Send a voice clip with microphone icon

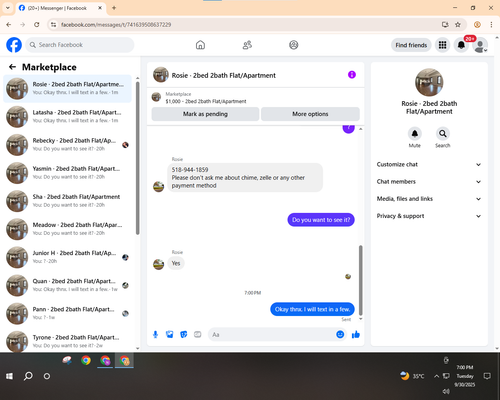155,334
